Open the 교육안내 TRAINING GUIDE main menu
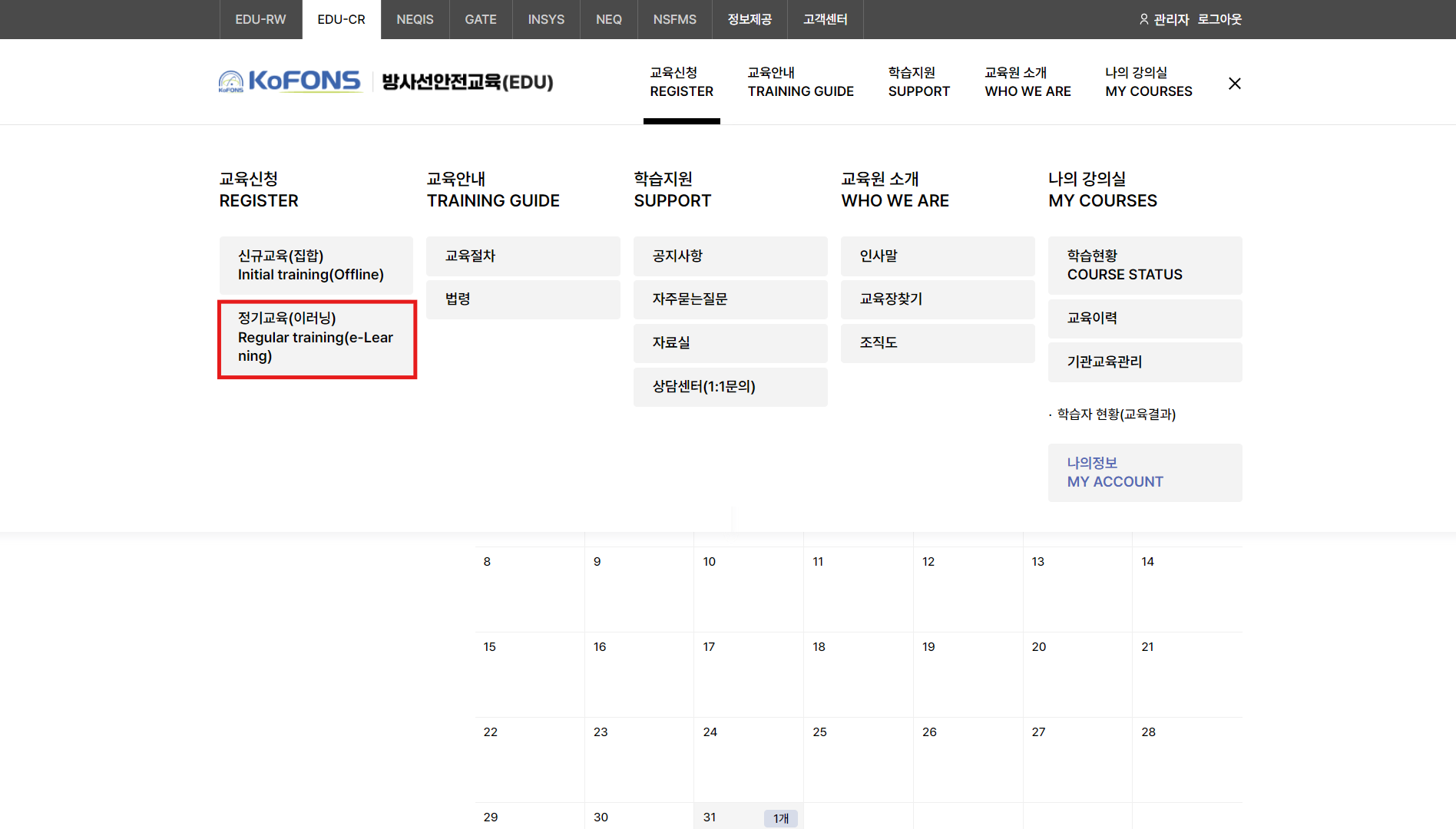1456x829 pixels. click(x=801, y=82)
